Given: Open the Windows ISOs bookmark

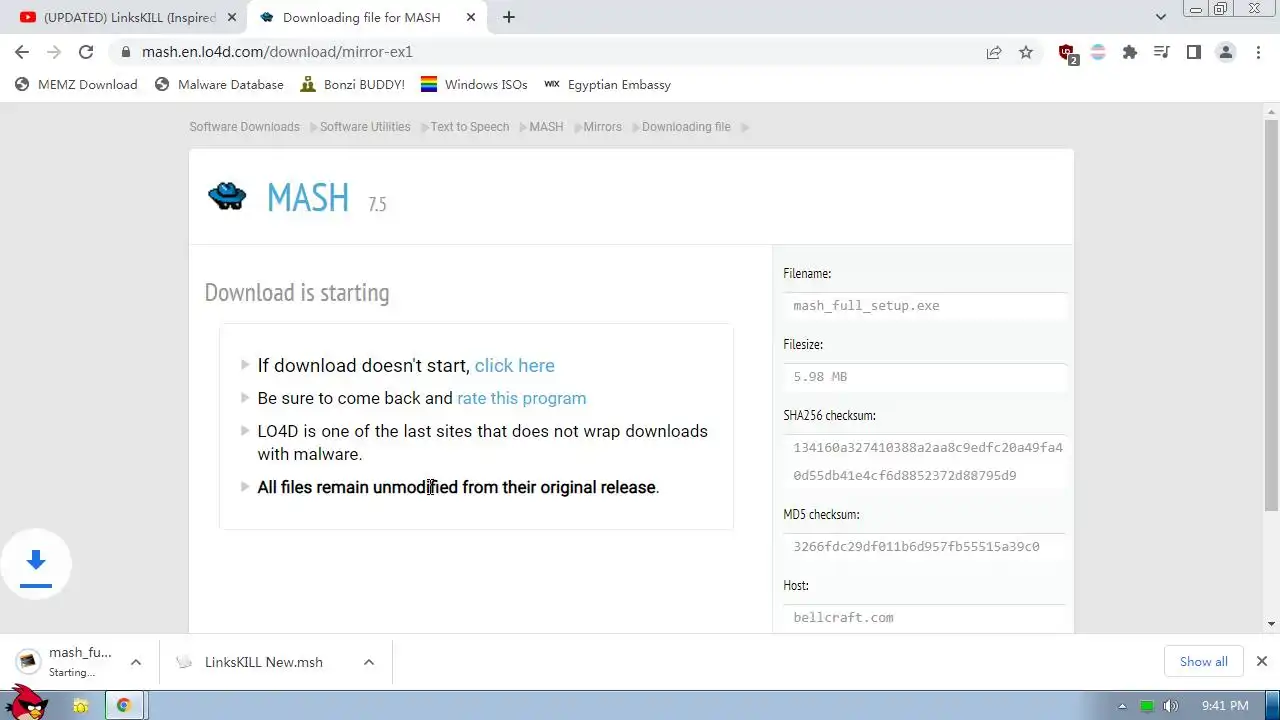Looking at the screenshot, I should pos(474,85).
